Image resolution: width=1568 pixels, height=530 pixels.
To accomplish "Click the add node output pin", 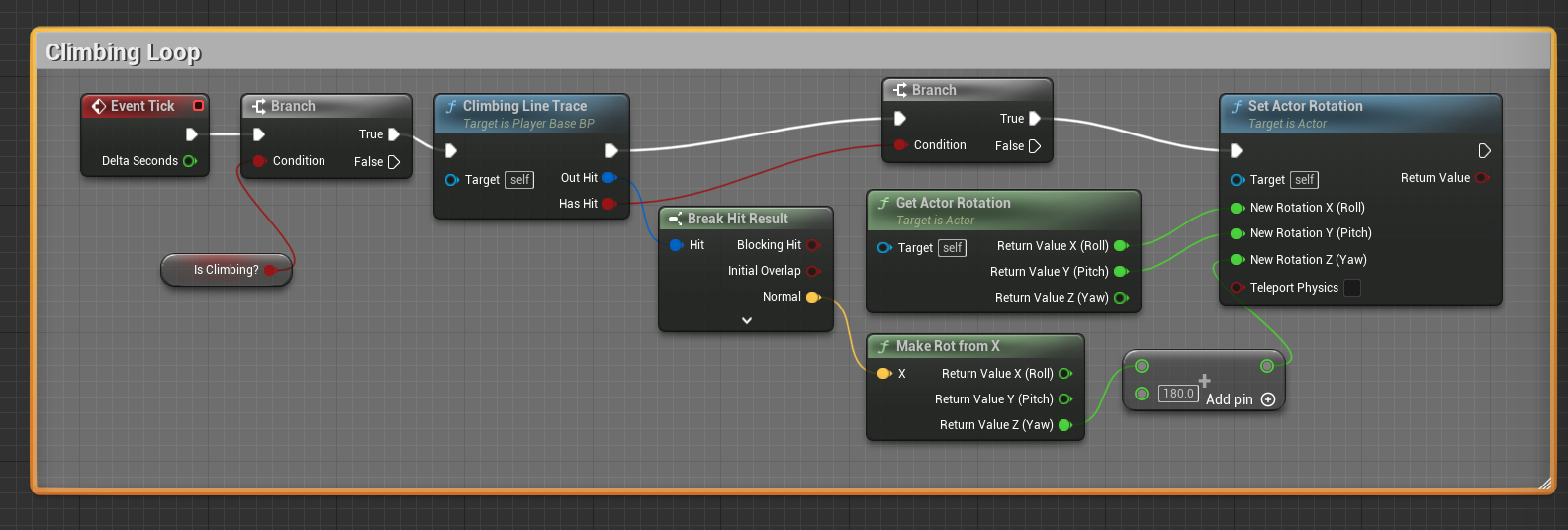I will (1267, 366).
